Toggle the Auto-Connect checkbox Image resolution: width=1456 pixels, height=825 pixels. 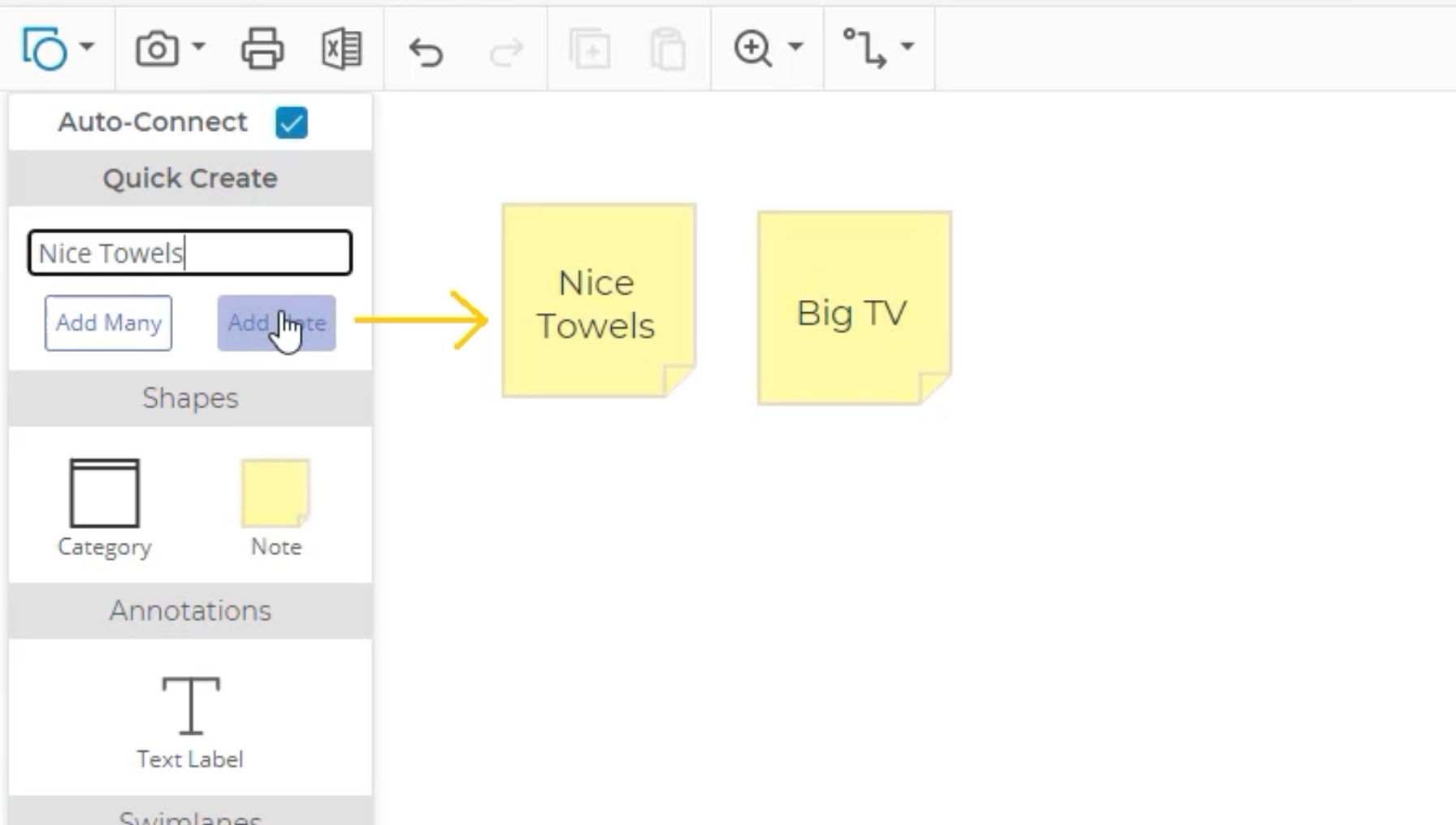pos(291,123)
